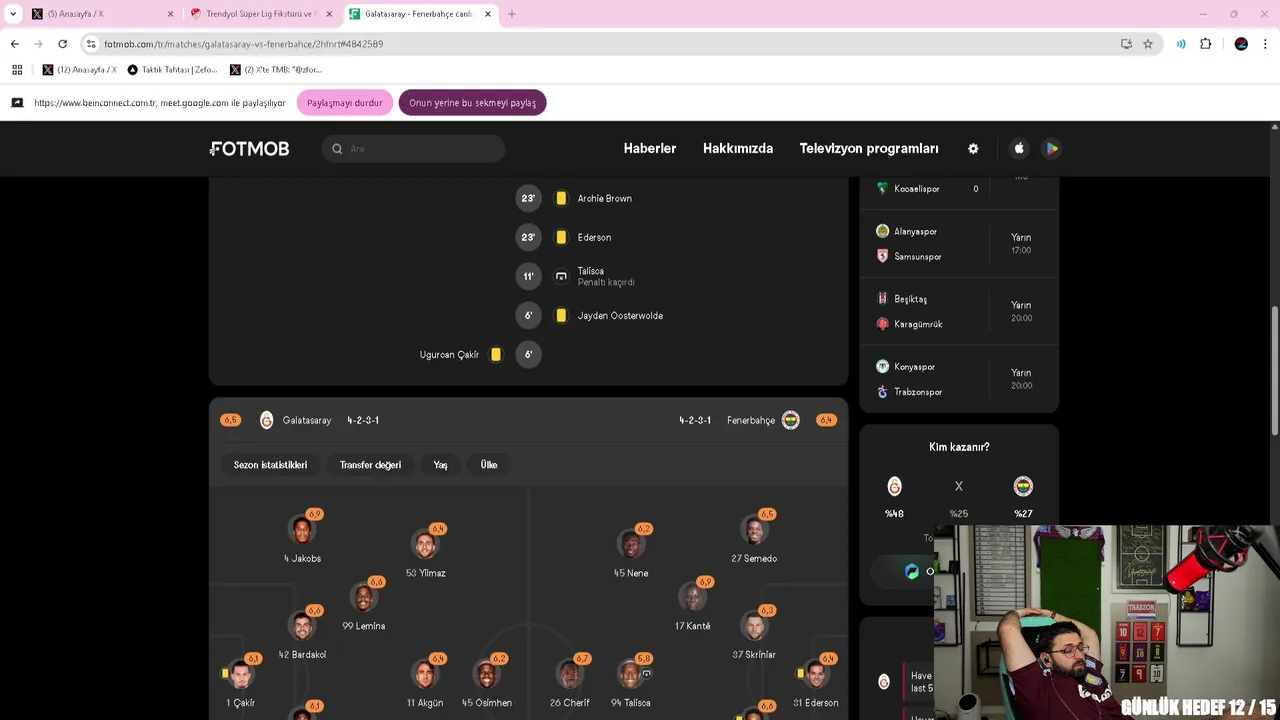The width and height of the screenshot is (1280, 720).
Task: Click Paylaşmayı durdur button
Action: pyautogui.click(x=344, y=103)
